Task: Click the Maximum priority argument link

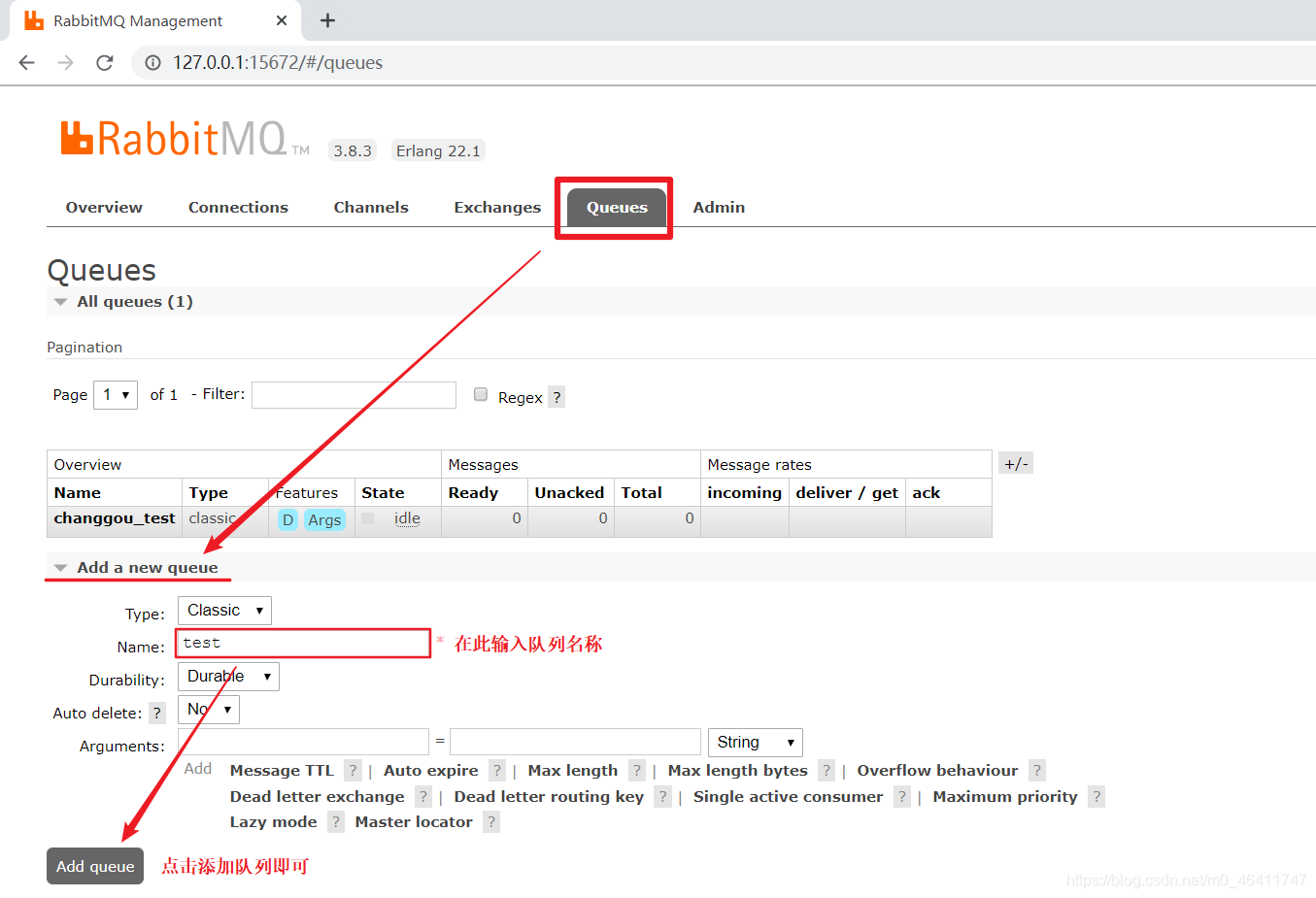Action: pos(1005,796)
